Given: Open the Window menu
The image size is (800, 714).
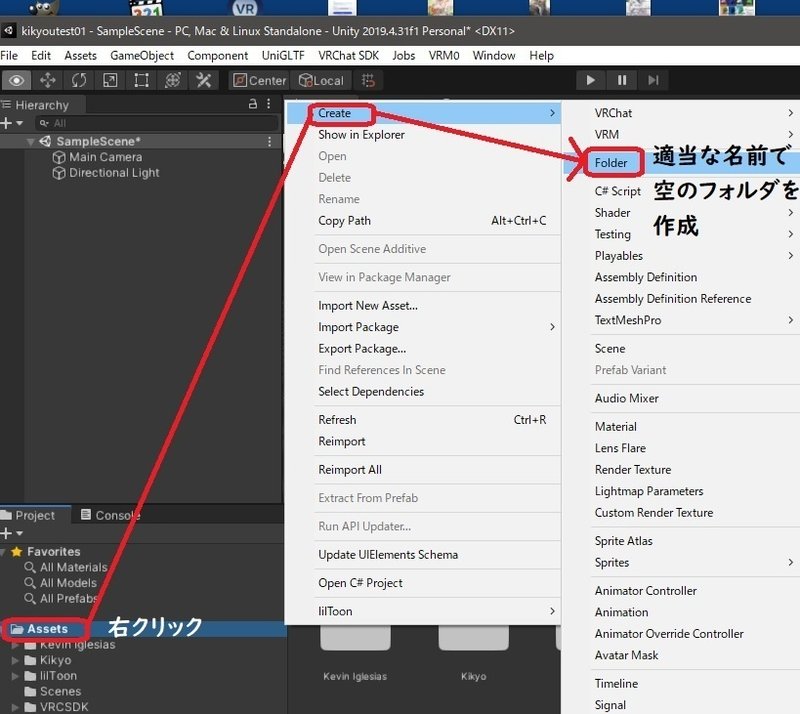Looking at the screenshot, I should pyautogui.click(x=494, y=55).
